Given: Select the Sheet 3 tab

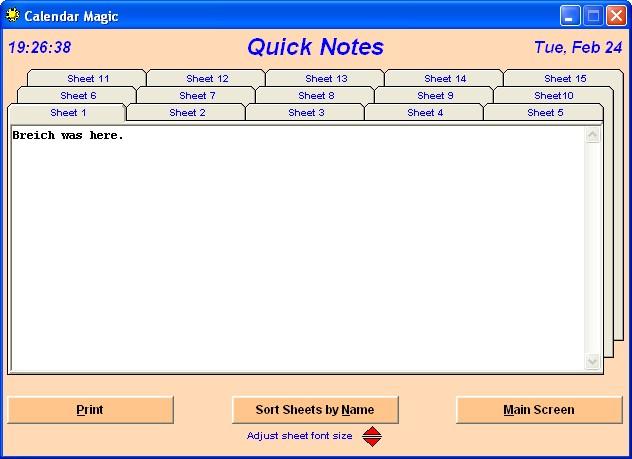Looking at the screenshot, I should click(306, 113).
